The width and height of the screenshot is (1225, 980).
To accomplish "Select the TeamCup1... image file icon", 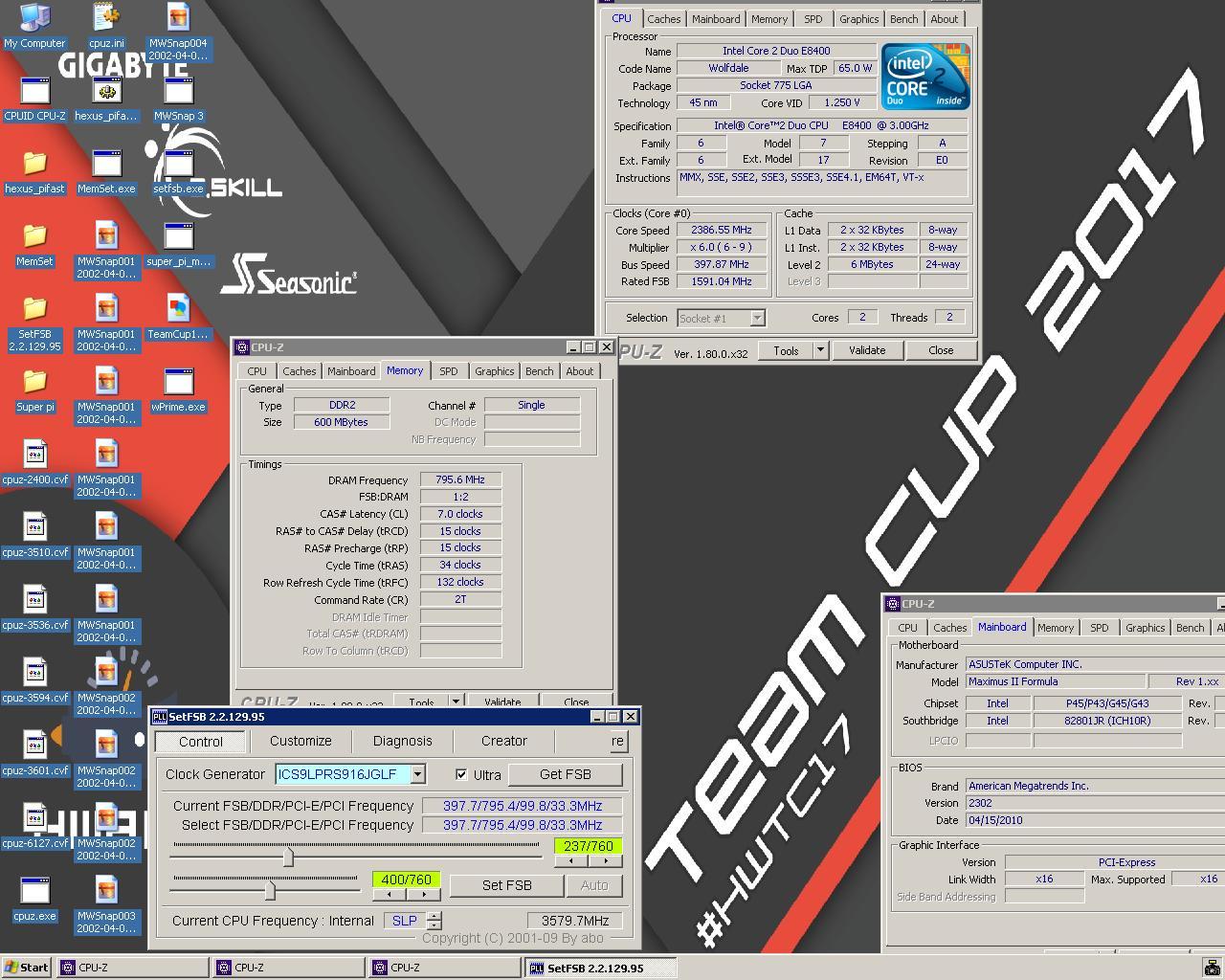I will (178, 317).
